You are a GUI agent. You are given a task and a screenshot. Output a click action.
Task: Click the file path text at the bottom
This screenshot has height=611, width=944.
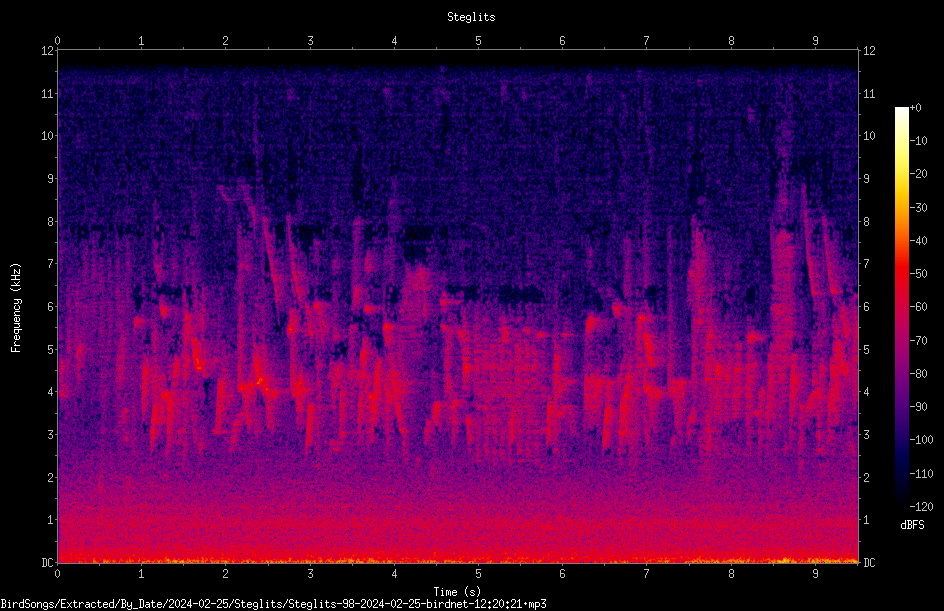pyautogui.click(x=273, y=604)
